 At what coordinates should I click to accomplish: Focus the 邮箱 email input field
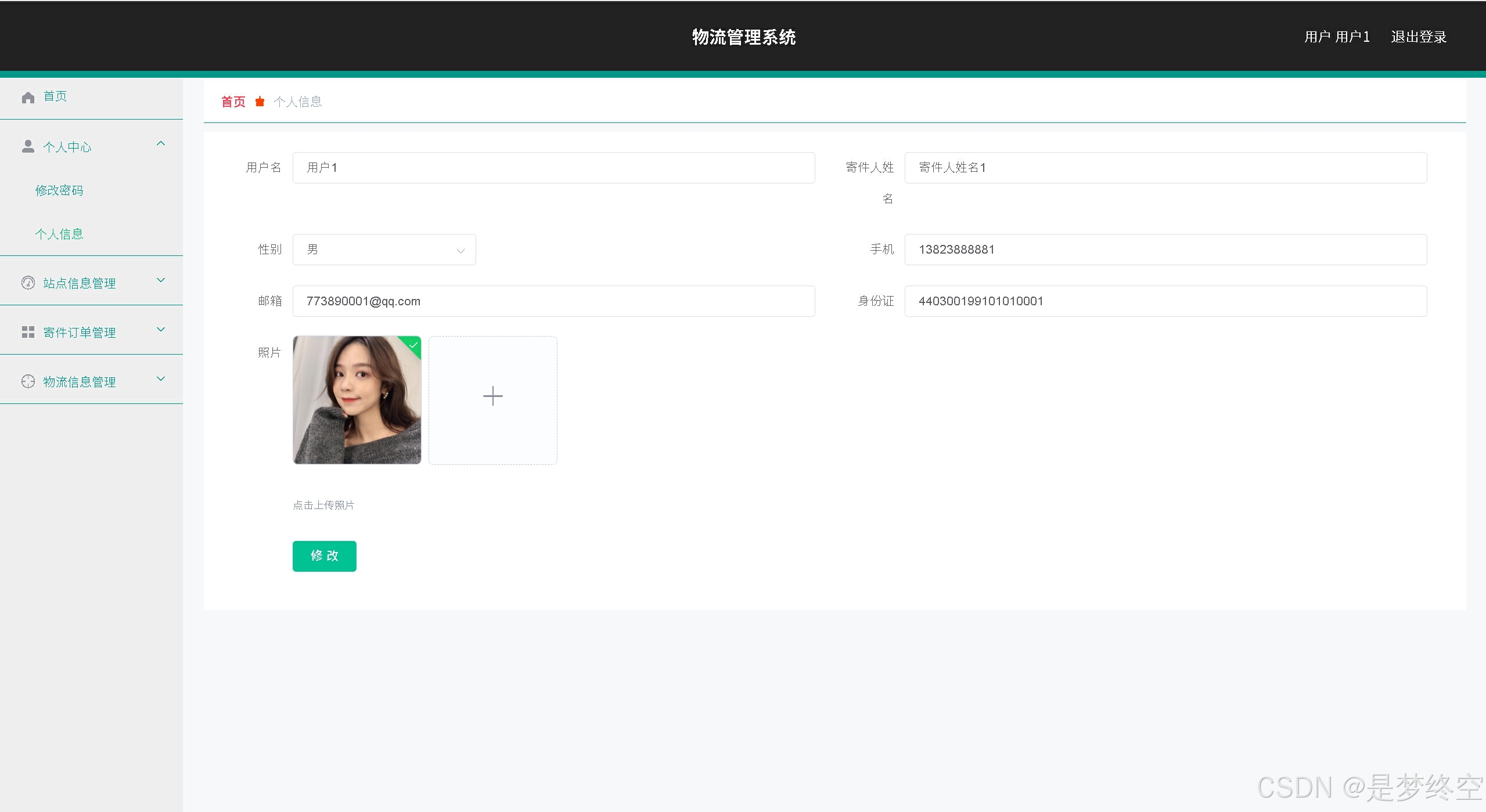point(553,301)
